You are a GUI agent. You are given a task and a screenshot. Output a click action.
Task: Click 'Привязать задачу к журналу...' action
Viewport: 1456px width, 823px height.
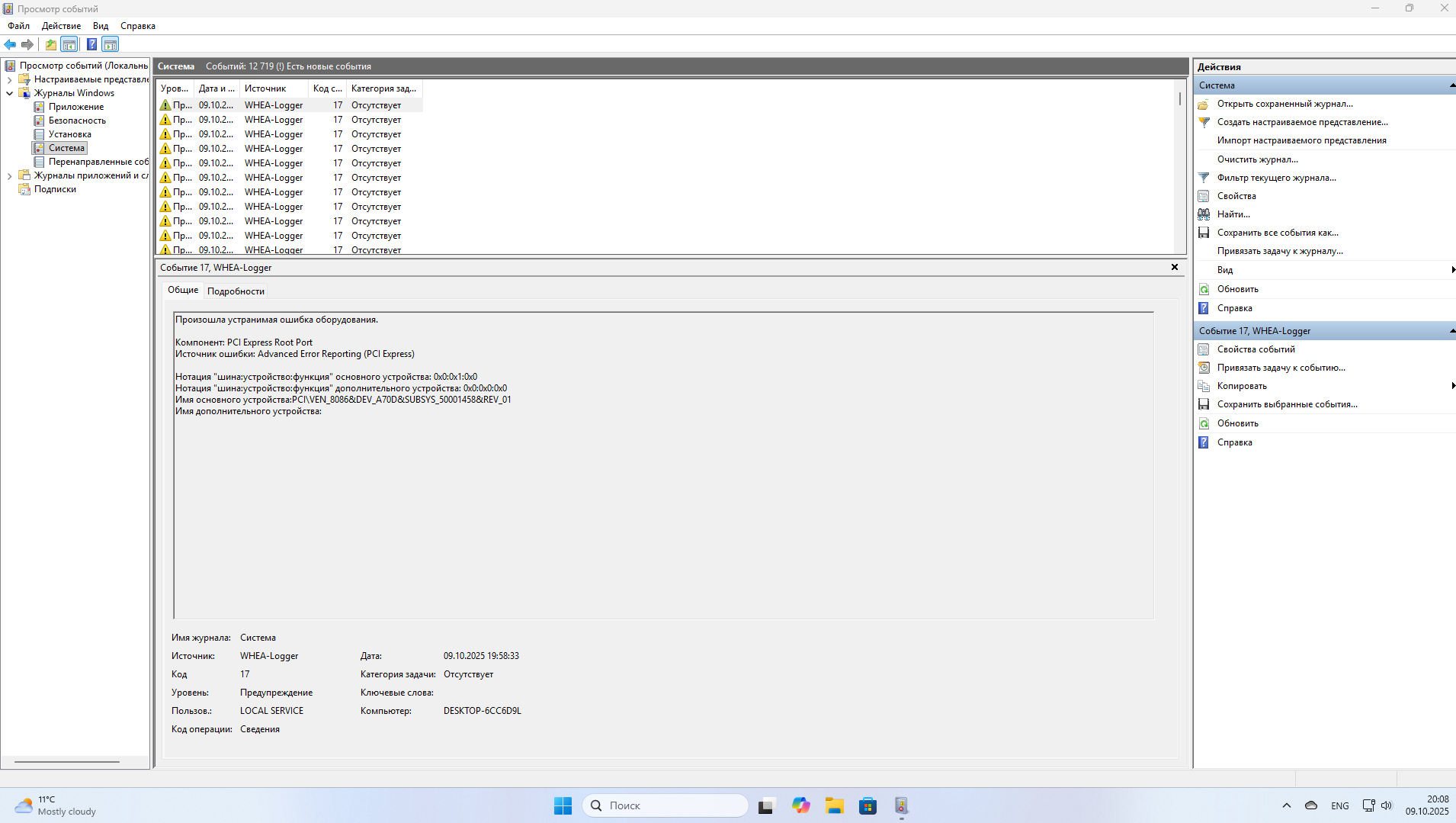pos(1280,251)
